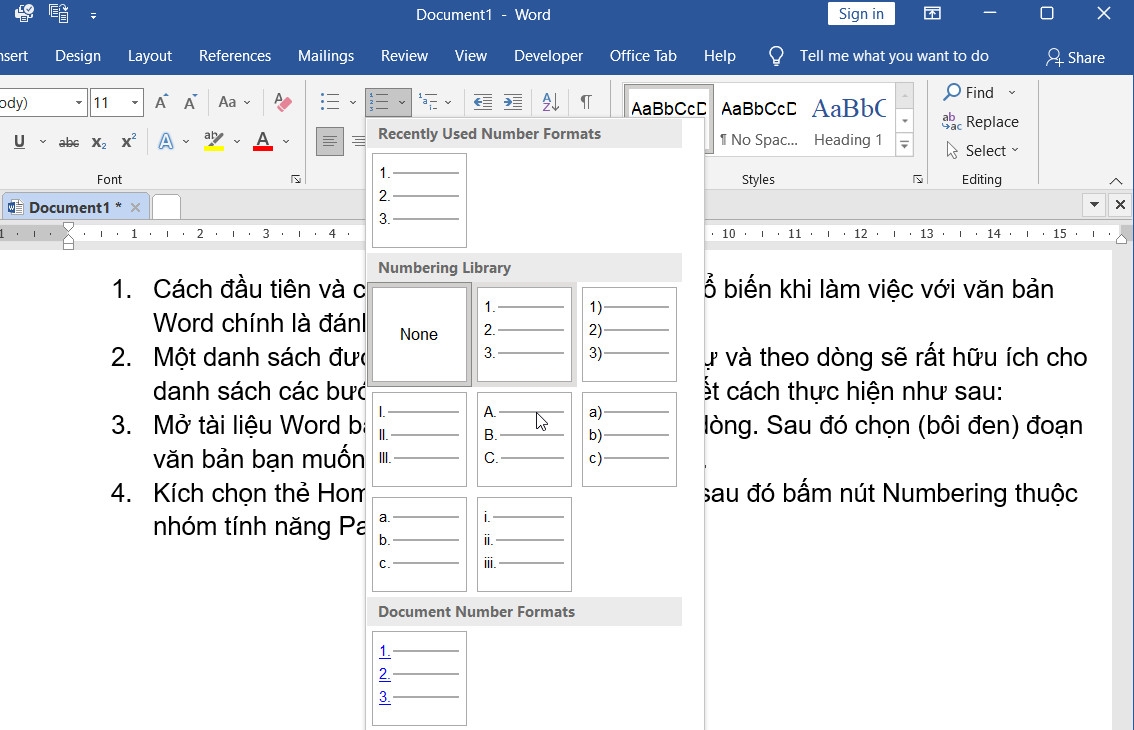
Task: Expand the Styles gallery More arrow
Action: pos(904,145)
